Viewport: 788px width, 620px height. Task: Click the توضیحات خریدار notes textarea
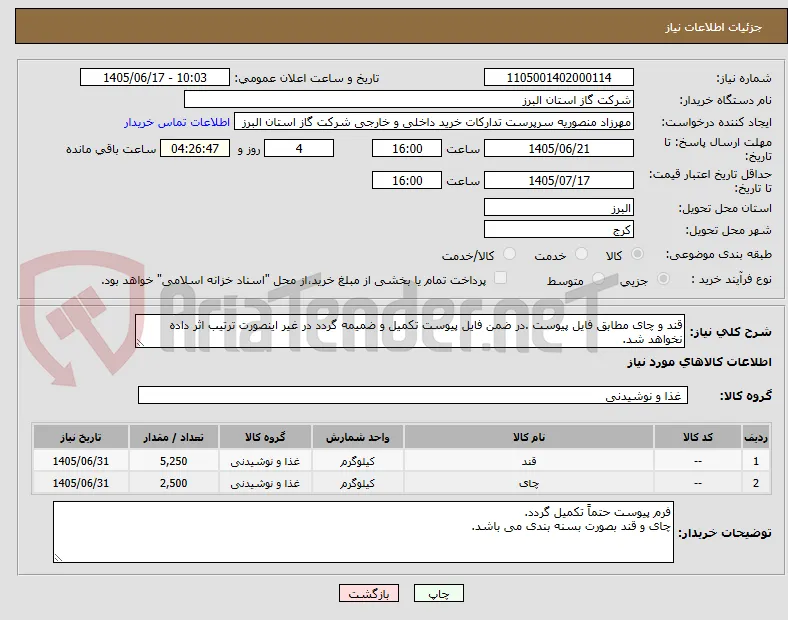(363, 532)
